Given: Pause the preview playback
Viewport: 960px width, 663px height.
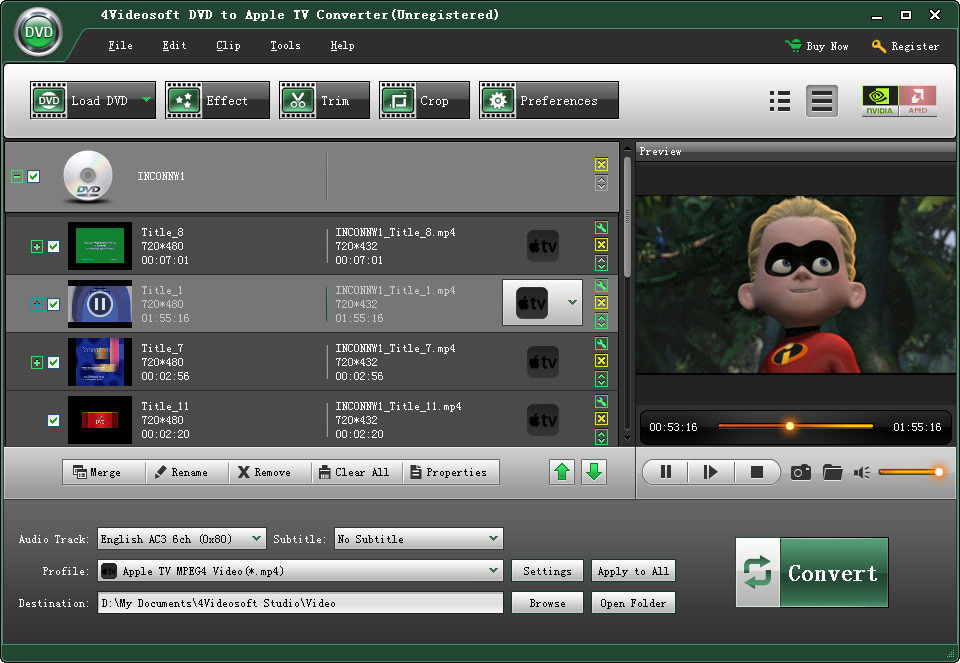Looking at the screenshot, I should [x=666, y=472].
